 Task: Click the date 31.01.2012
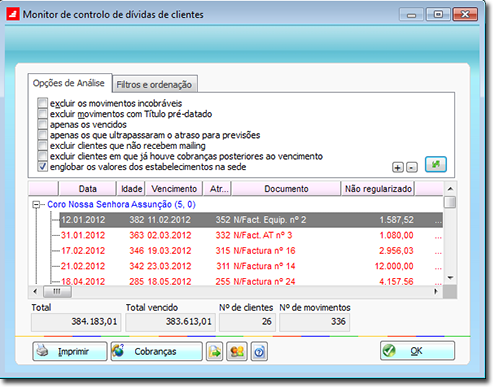[83, 235]
